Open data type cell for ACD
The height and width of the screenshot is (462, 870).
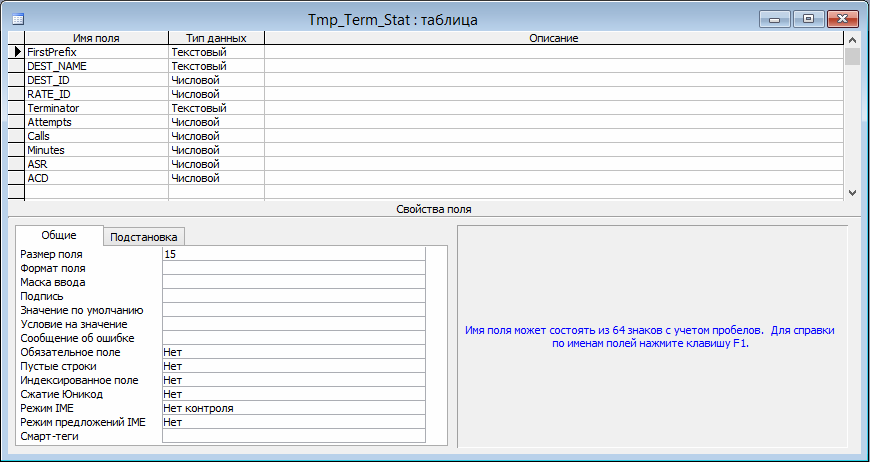point(216,178)
